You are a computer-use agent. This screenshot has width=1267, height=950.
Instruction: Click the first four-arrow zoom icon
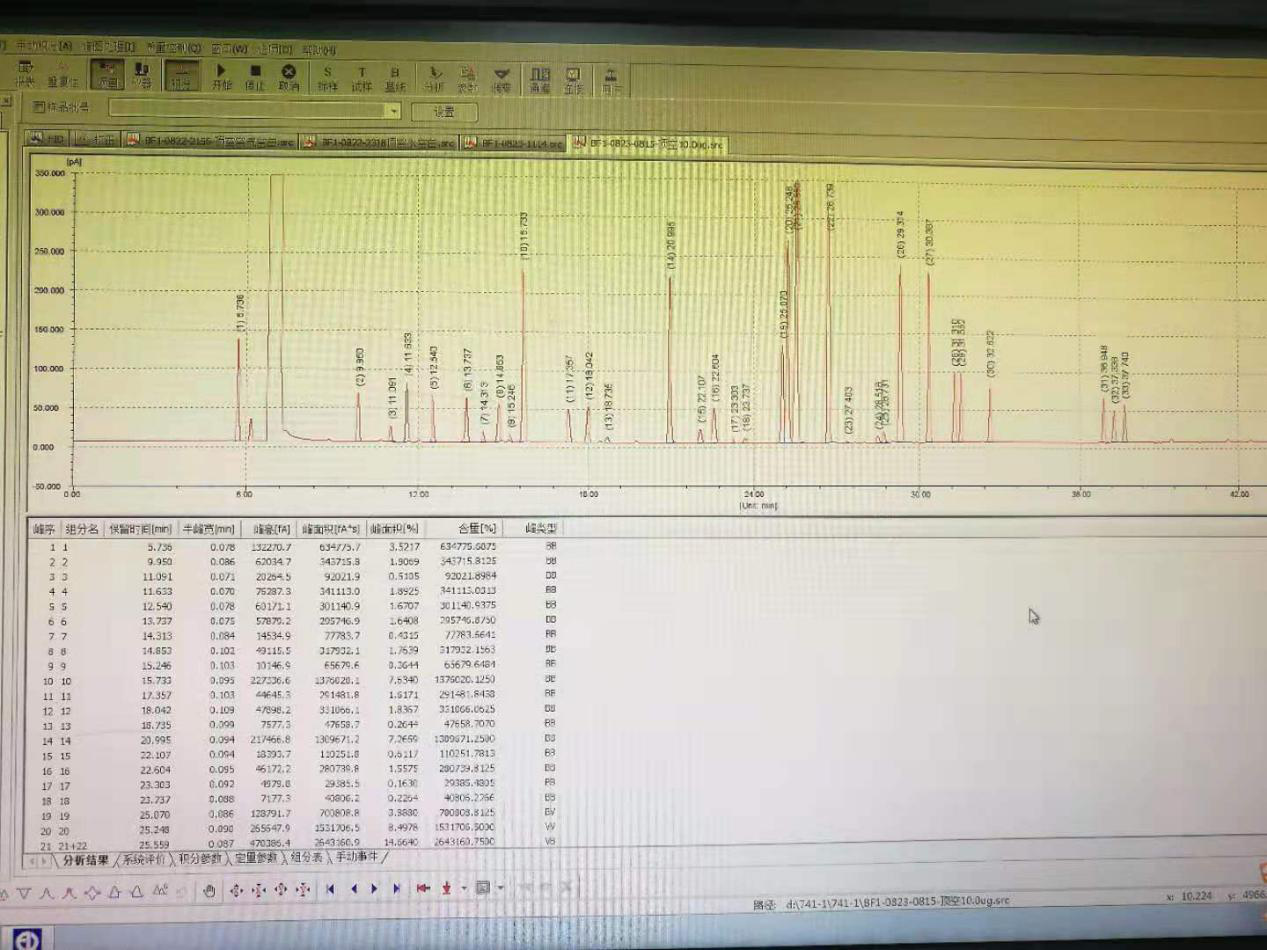[x=236, y=889]
